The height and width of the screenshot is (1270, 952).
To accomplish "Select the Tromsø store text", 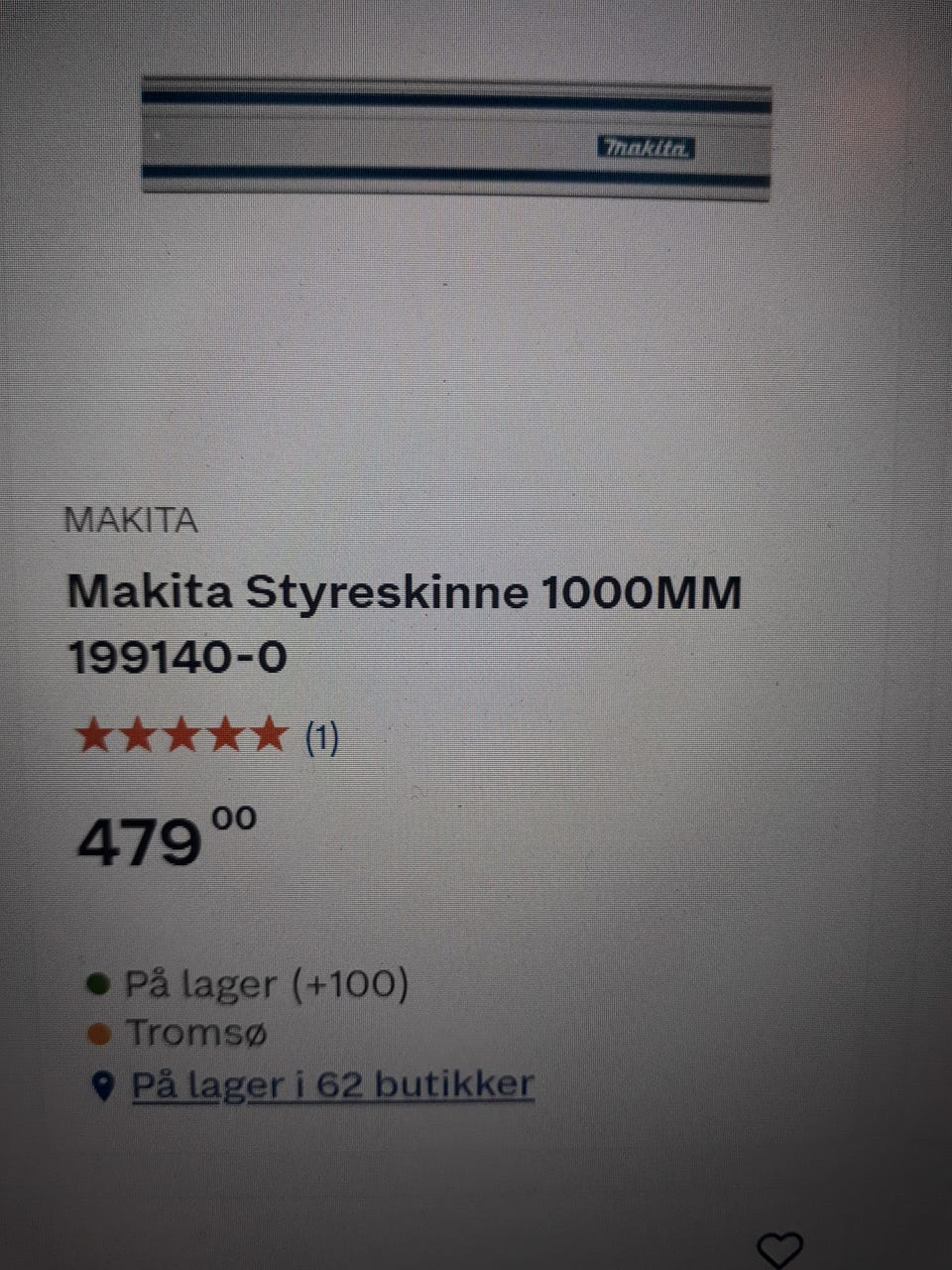I will pyautogui.click(x=196, y=1033).
